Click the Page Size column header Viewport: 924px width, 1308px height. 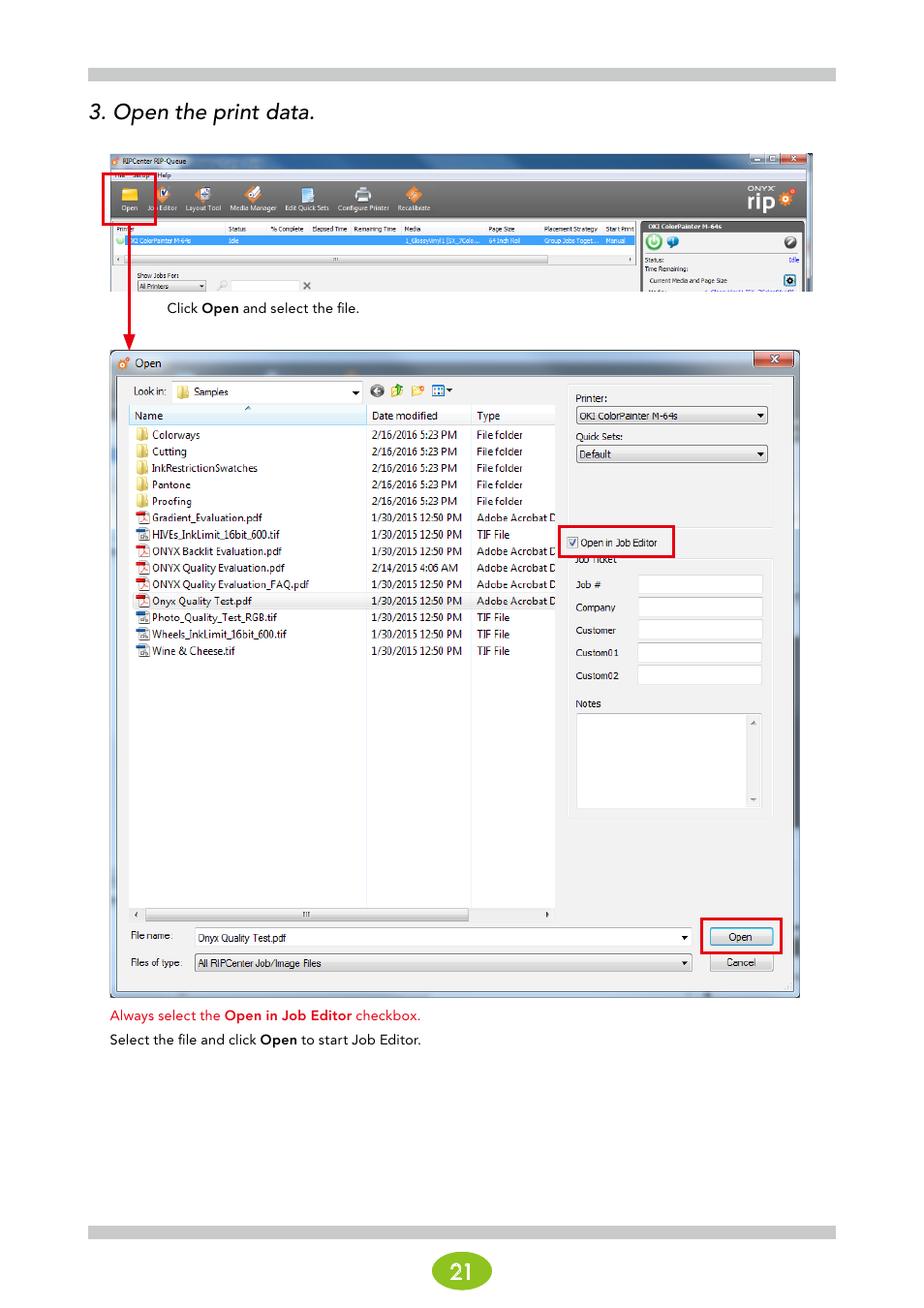[x=512, y=230]
